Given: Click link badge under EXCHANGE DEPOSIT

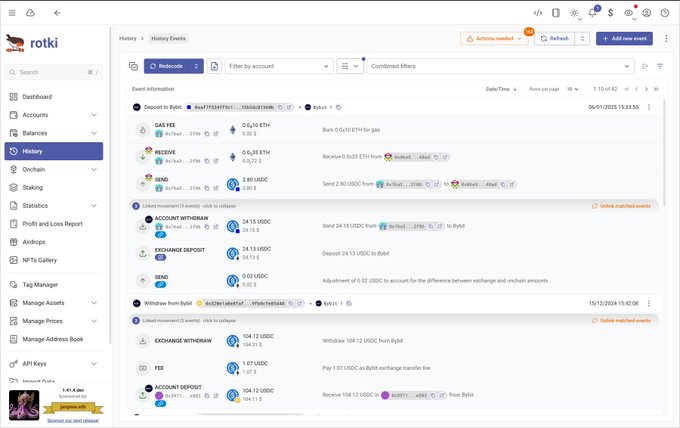Looking at the screenshot, I should pyautogui.click(x=160, y=257).
